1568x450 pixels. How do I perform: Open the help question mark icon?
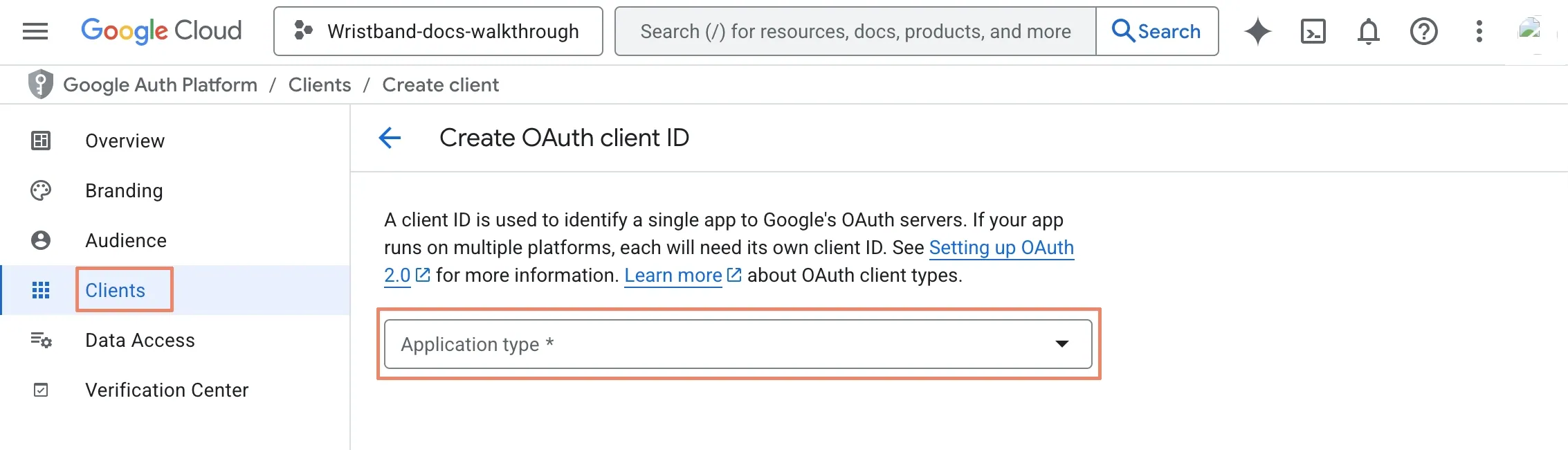pyautogui.click(x=1424, y=31)
